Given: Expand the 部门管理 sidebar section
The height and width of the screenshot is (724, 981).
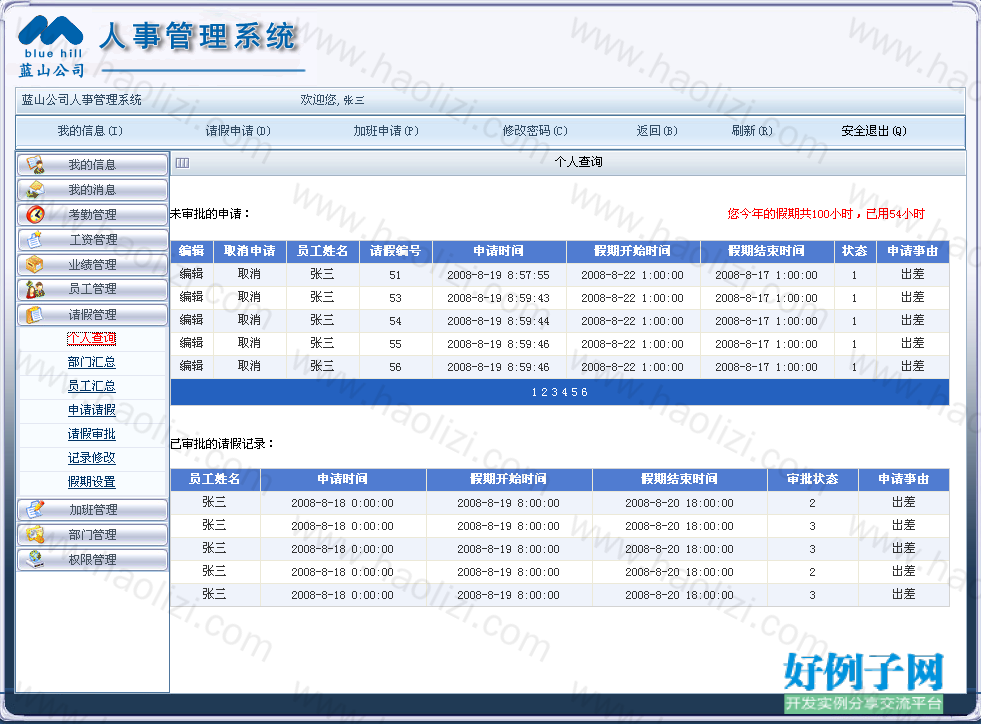Looking at the screenshot, I should (x=93, y=534).
